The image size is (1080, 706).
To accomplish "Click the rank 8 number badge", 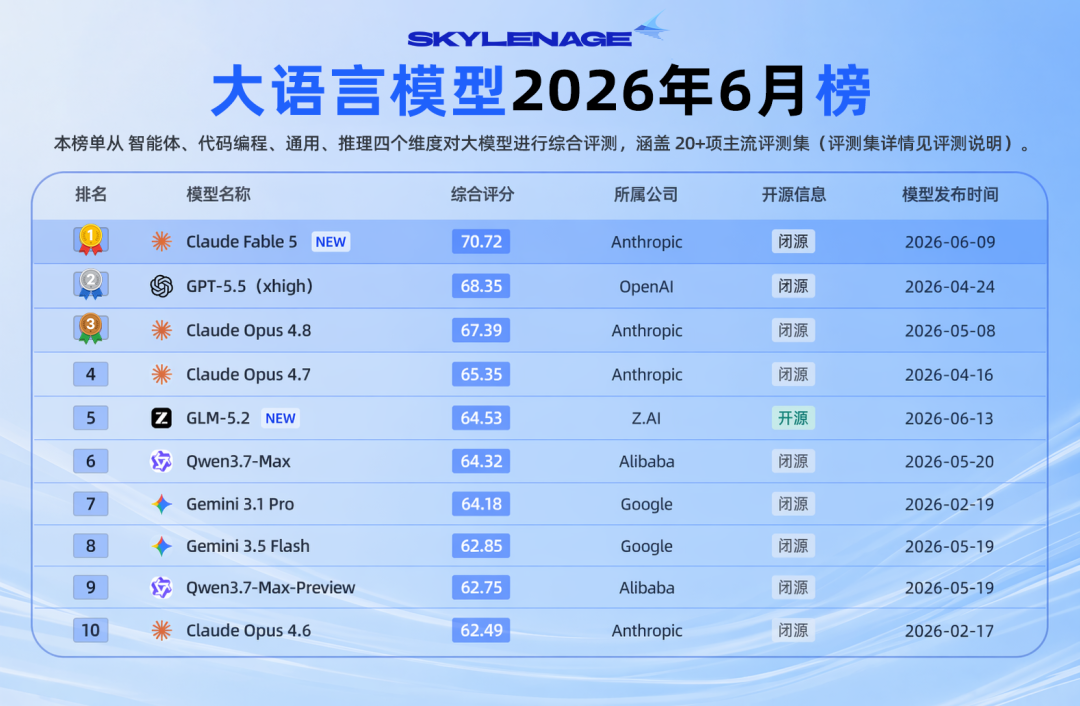I will pyautogui.click(x=91, y=546).
